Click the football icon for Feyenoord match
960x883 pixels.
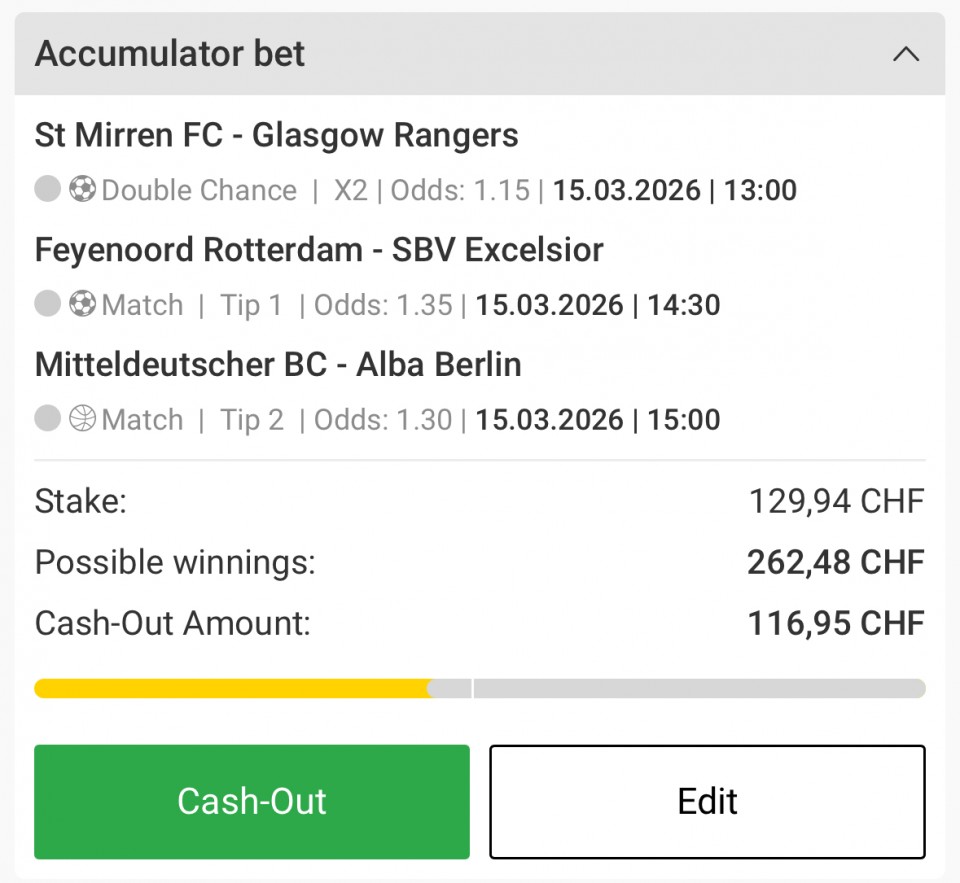[x=82, y=304]
